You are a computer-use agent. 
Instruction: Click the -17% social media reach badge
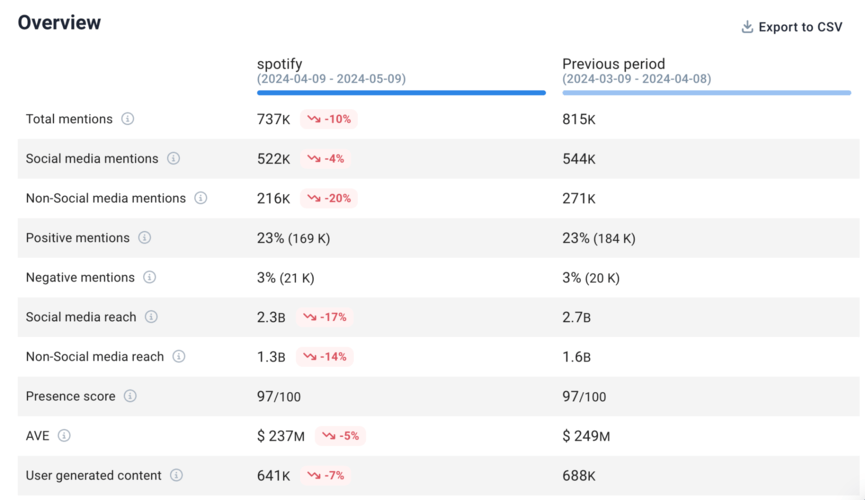point(327,317)
